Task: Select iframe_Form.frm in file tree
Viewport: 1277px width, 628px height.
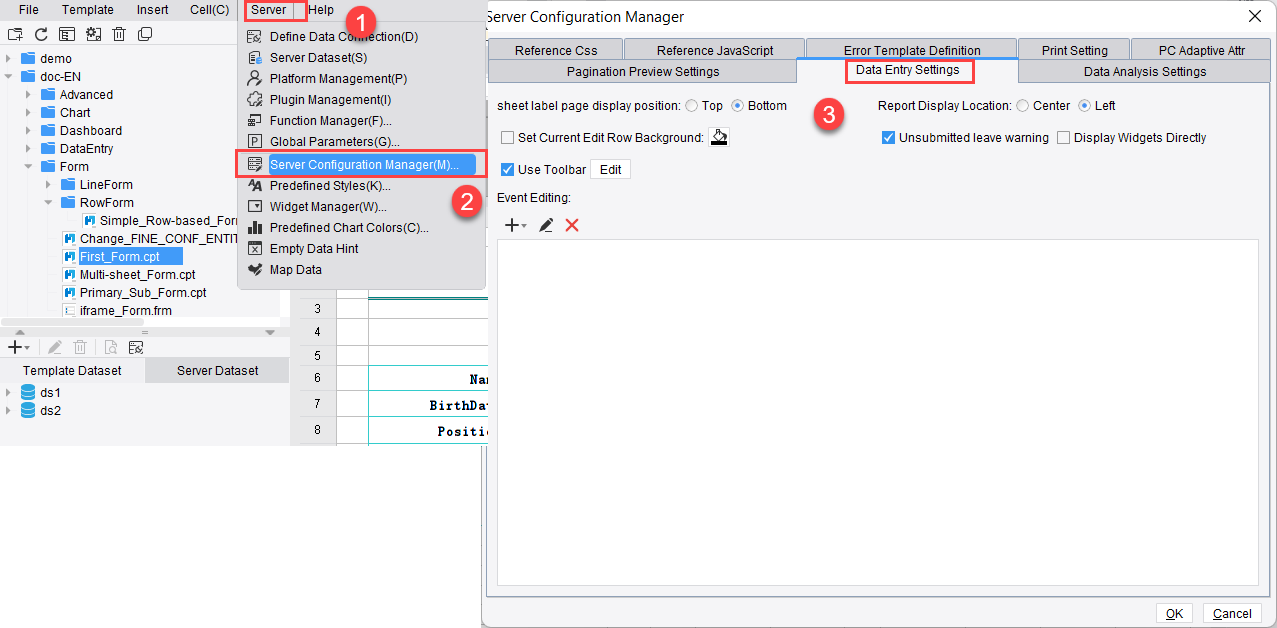Action: coord(126,311)
